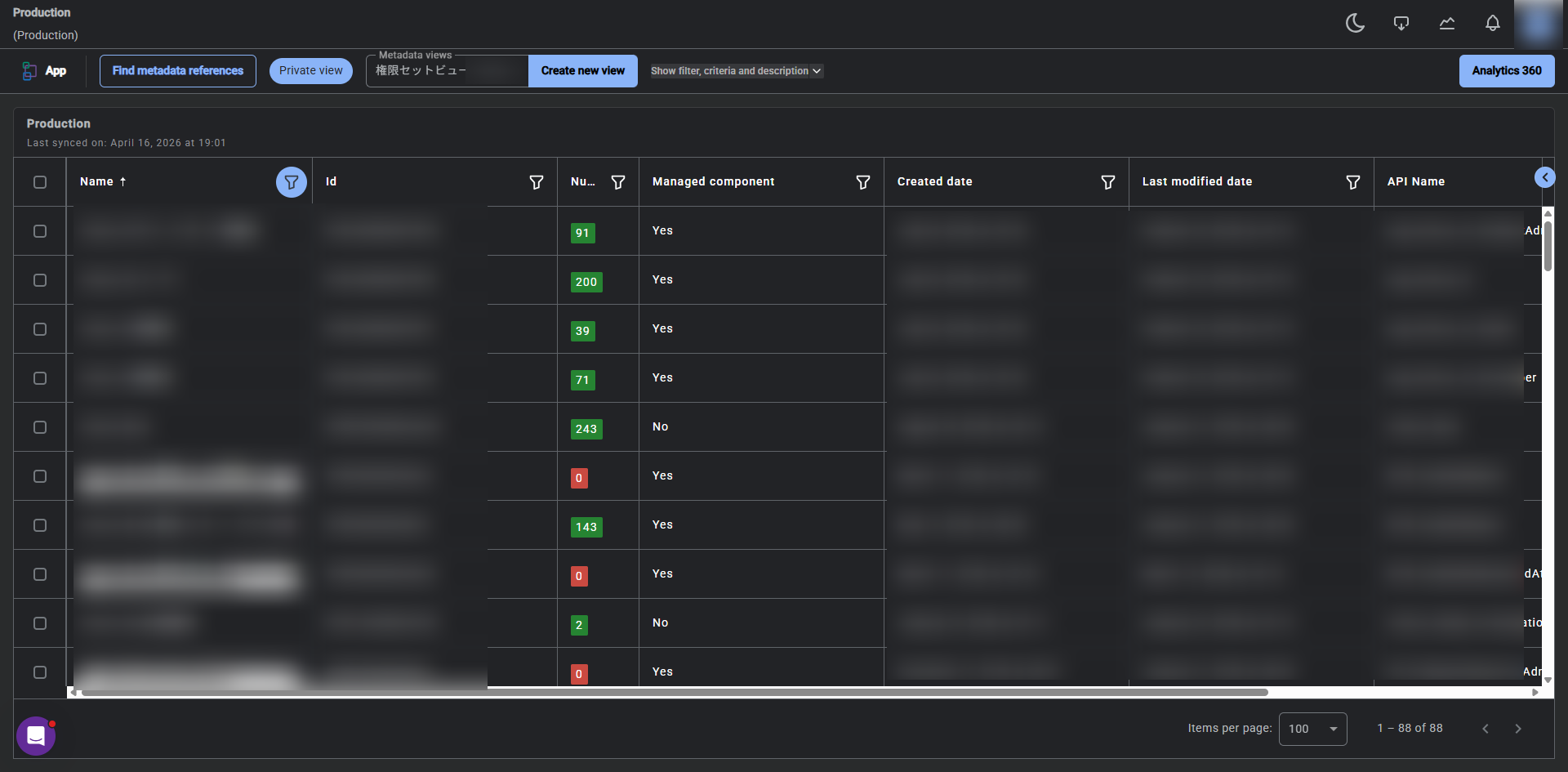Viewport: 1568px width, 772px height.
Task: Click the analytics chart icon in header
Action: (x=1446, y=24)
